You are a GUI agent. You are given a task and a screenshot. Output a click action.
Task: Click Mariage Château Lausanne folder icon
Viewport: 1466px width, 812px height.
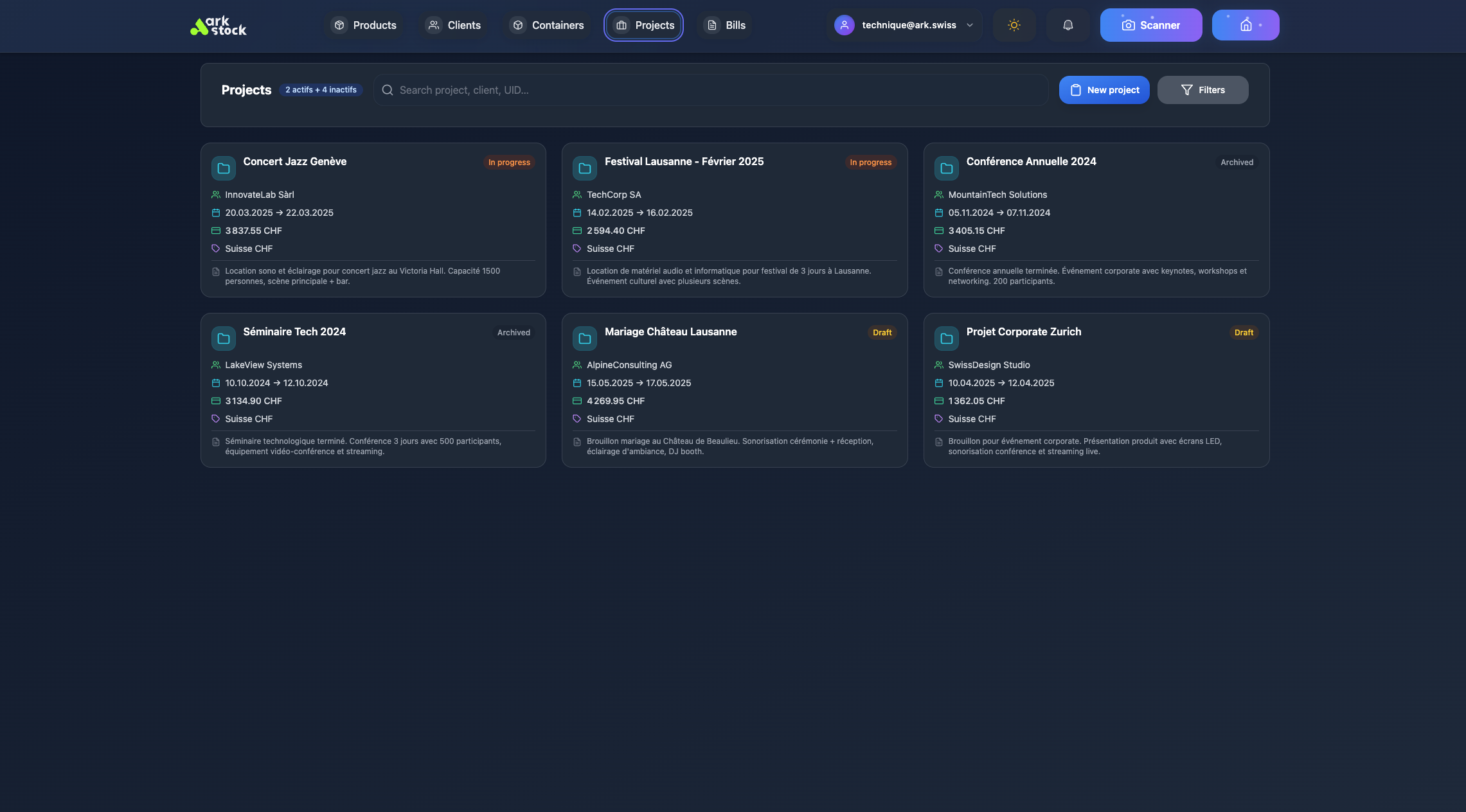pos(585,339)
